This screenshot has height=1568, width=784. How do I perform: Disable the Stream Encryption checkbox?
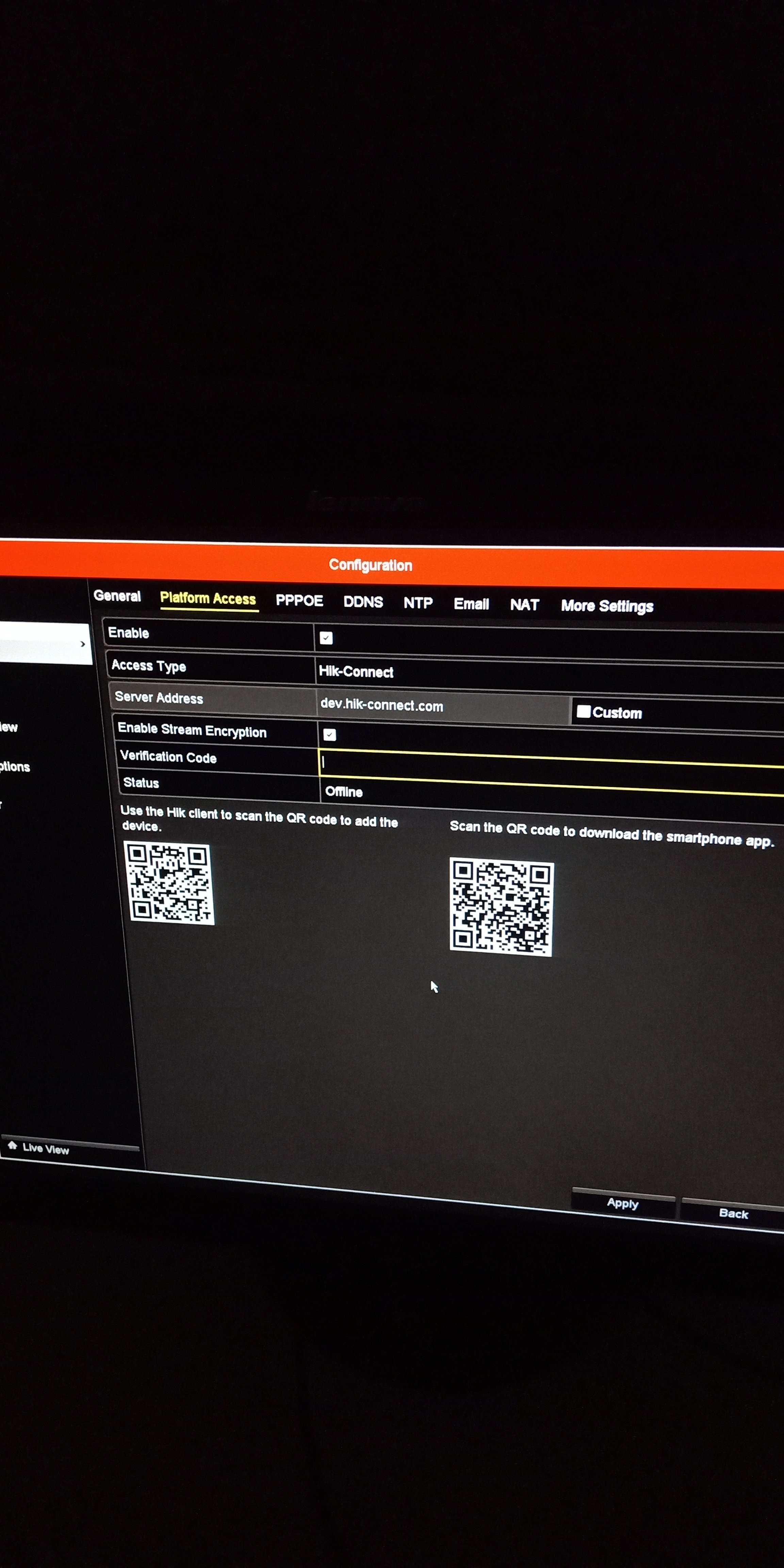click(330, 735)
